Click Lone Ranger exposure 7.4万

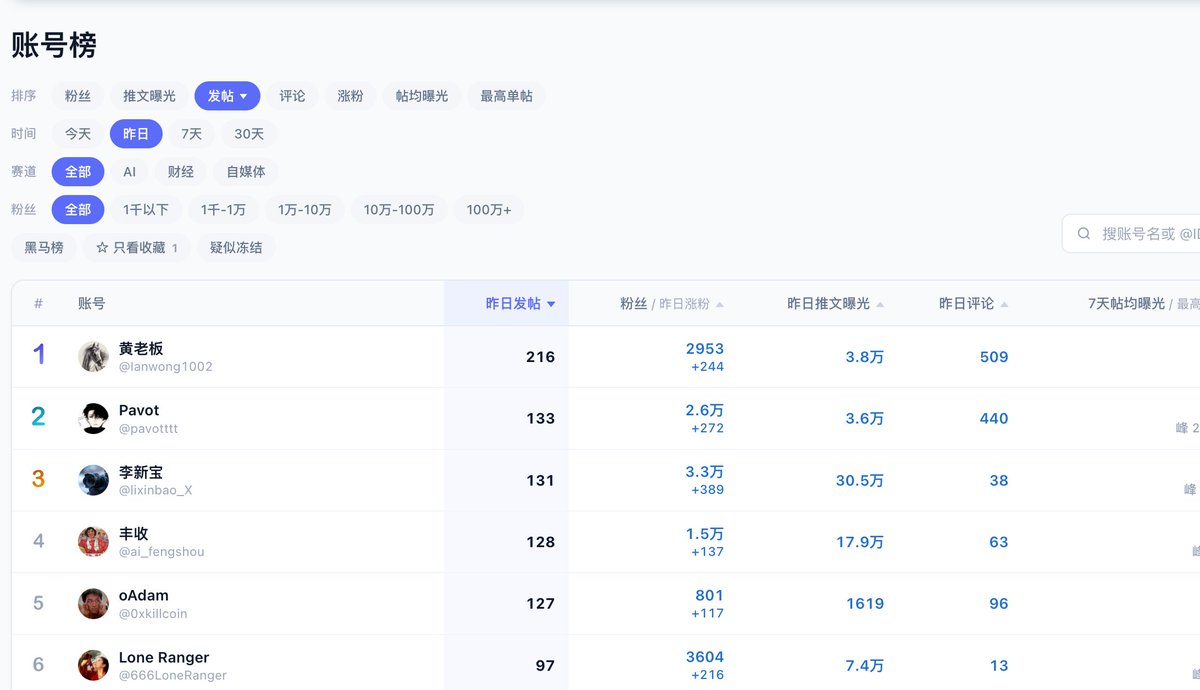pos(865,666)
